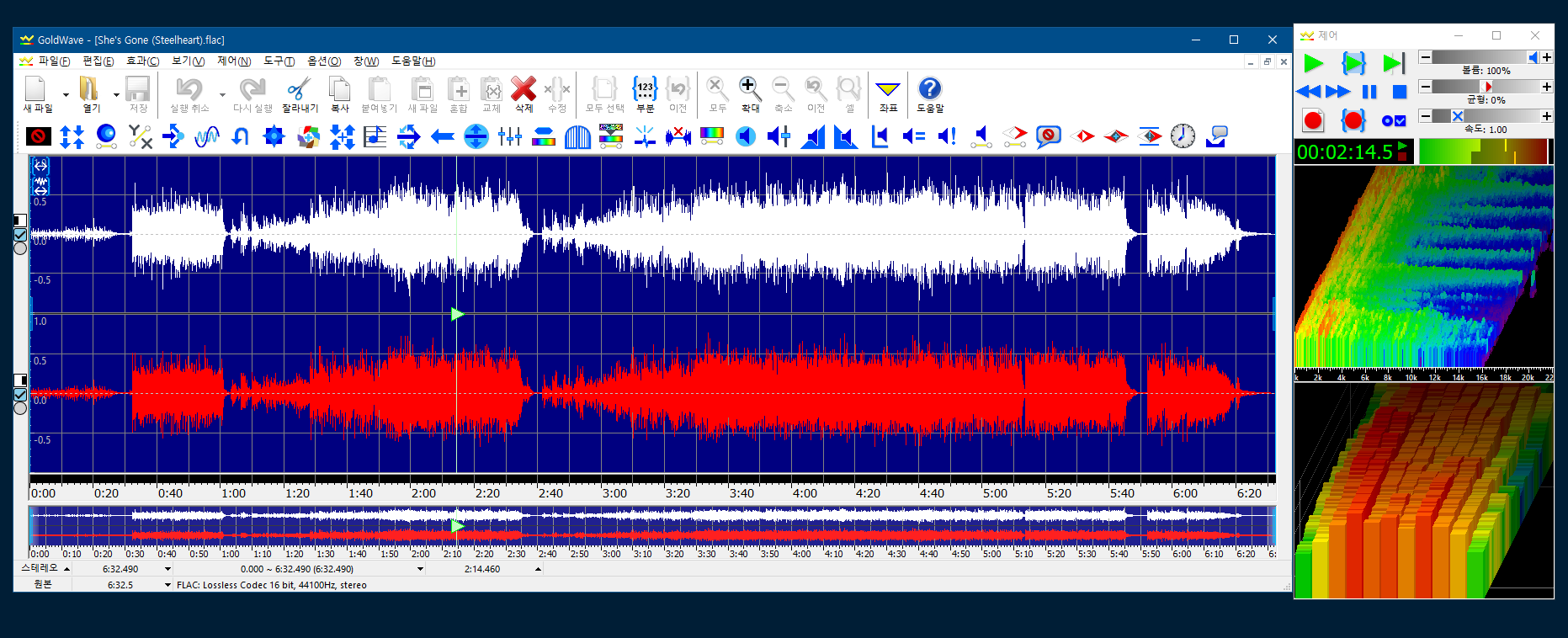Click the speaker fade-out ramp icon
Viewport: 1568px width, 638px height.
pyautogui.click(x=846, y=136)
